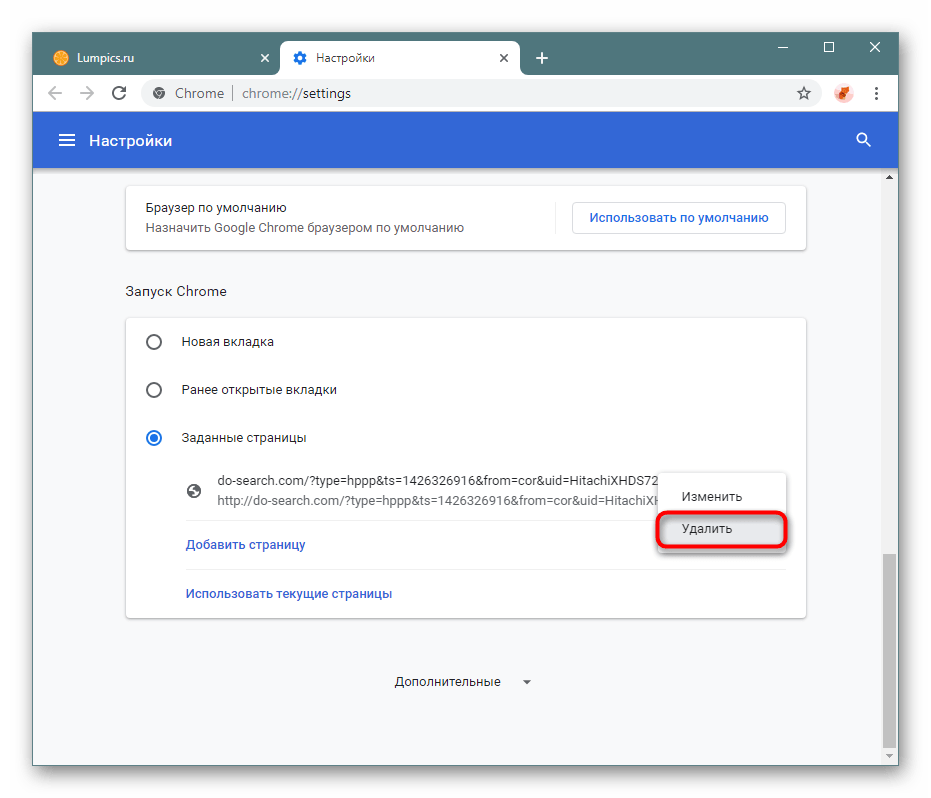Close the Настройки tab
Viewport: 931px width, 798px height.
504,58
